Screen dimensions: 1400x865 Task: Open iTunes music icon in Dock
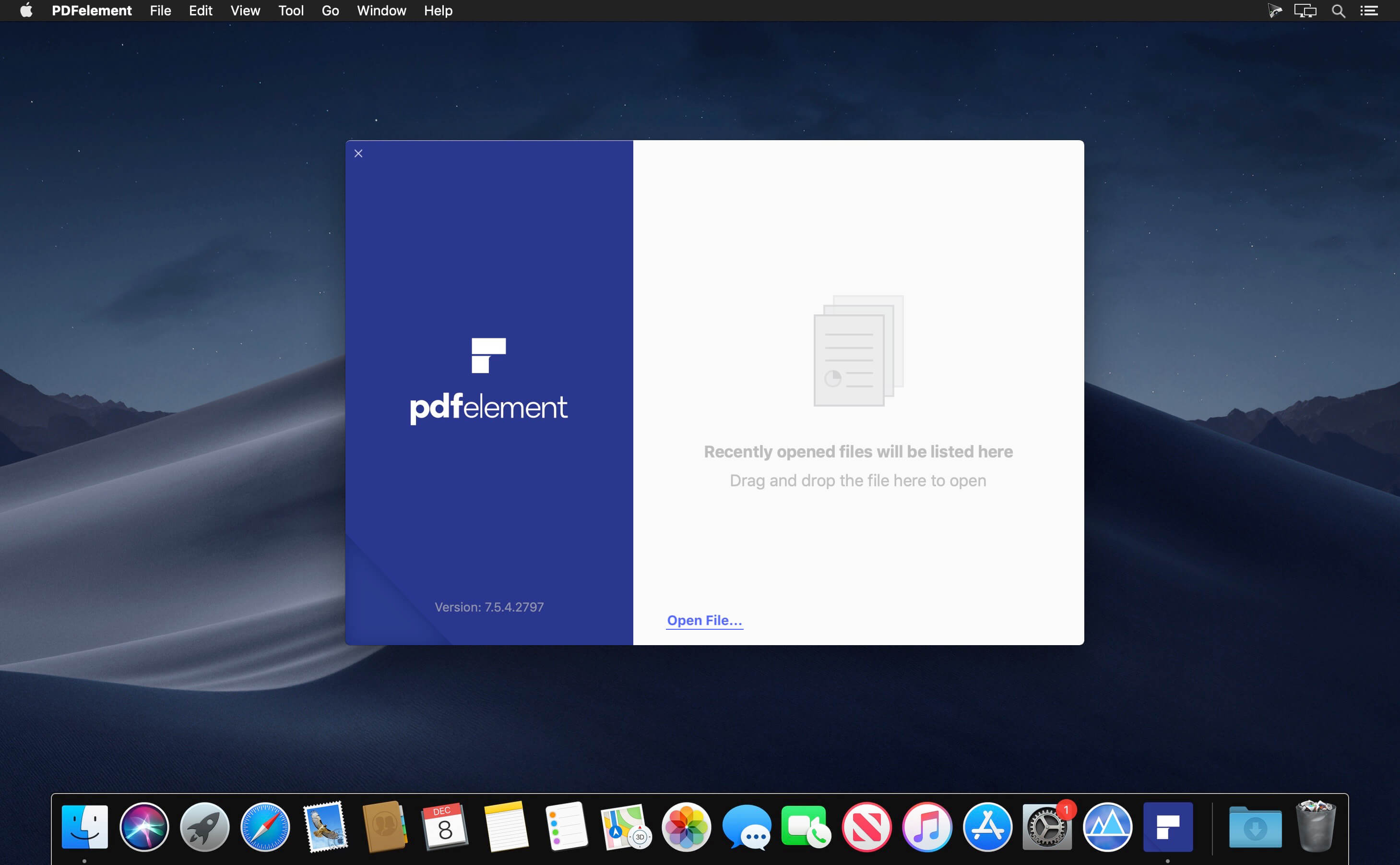926,827
